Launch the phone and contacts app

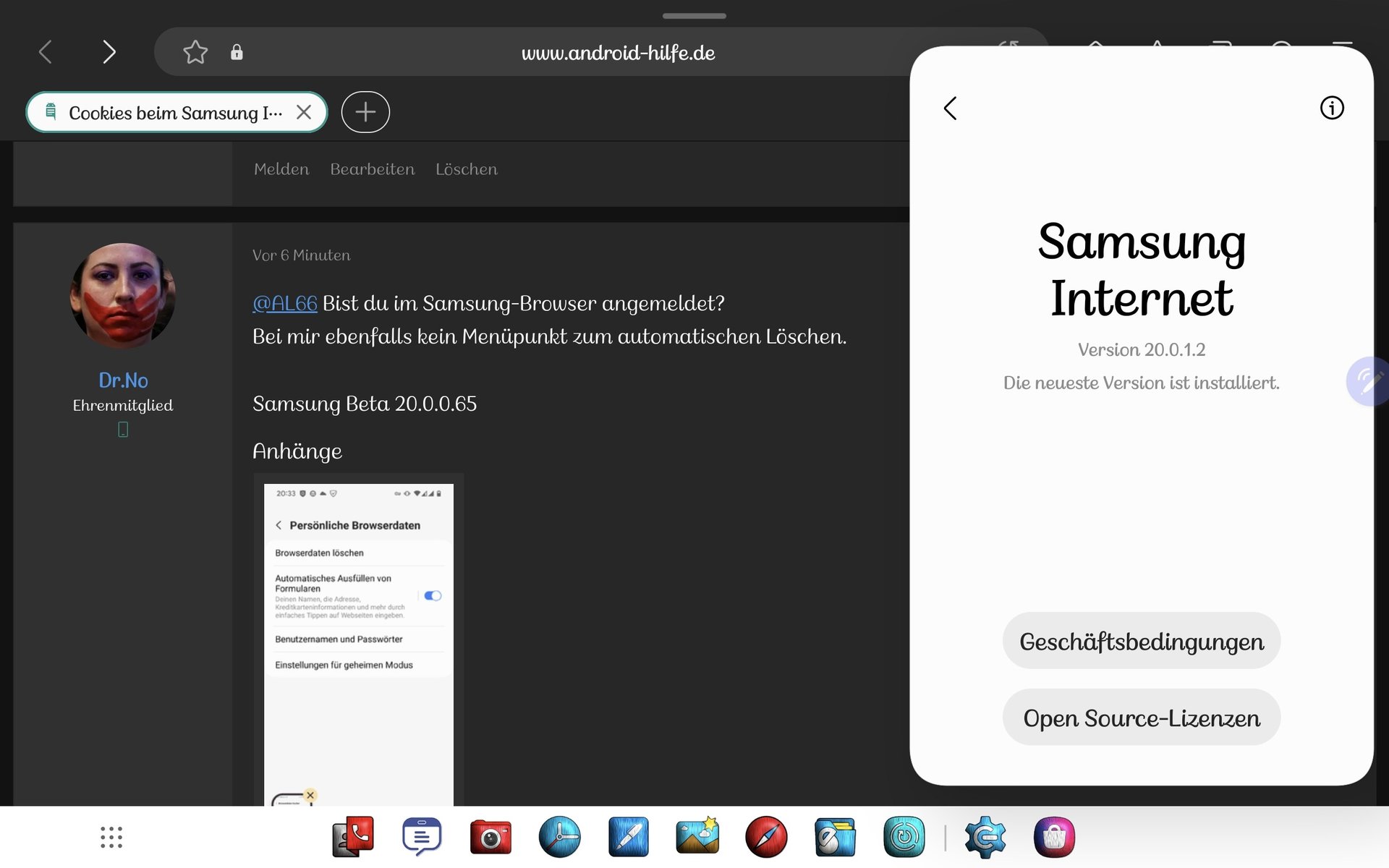pyautogui.click(x=353, y=837)
